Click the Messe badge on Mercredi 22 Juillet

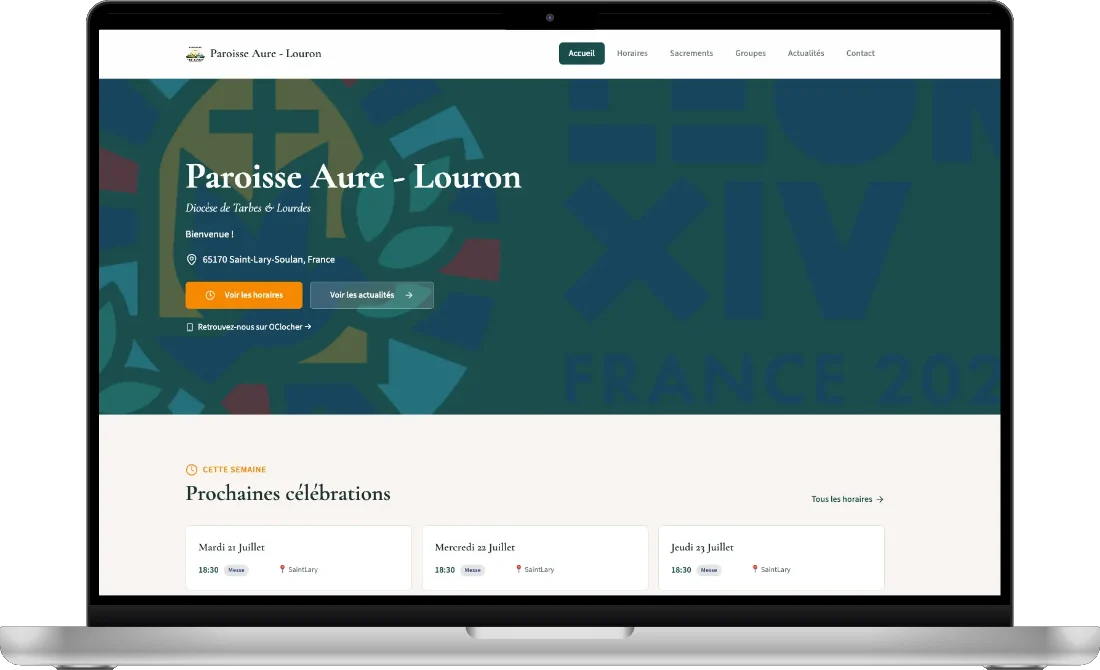pos(473,570)
